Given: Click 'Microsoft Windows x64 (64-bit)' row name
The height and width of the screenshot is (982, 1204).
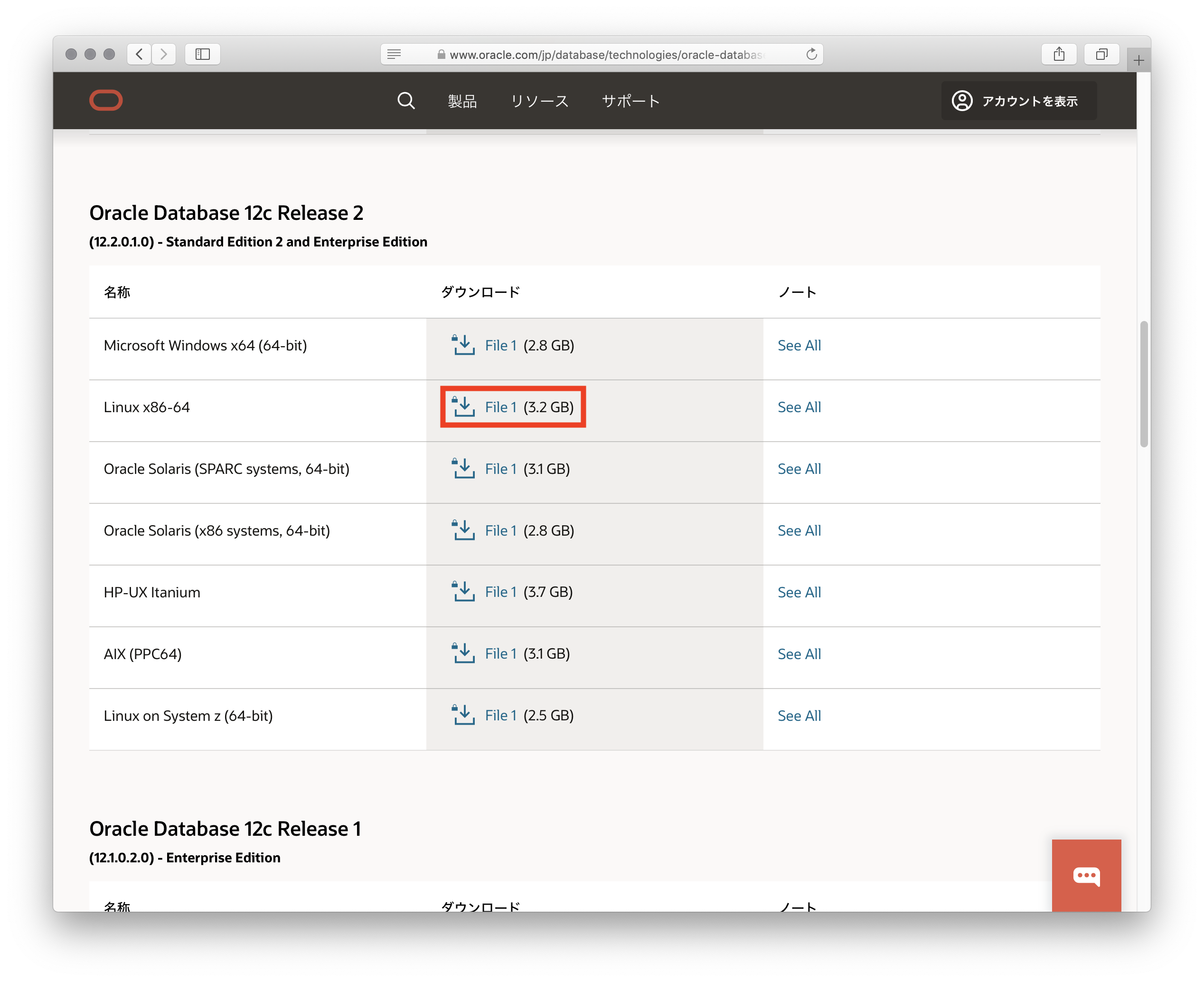Looking at the screenshot, I should pos(205,345).
